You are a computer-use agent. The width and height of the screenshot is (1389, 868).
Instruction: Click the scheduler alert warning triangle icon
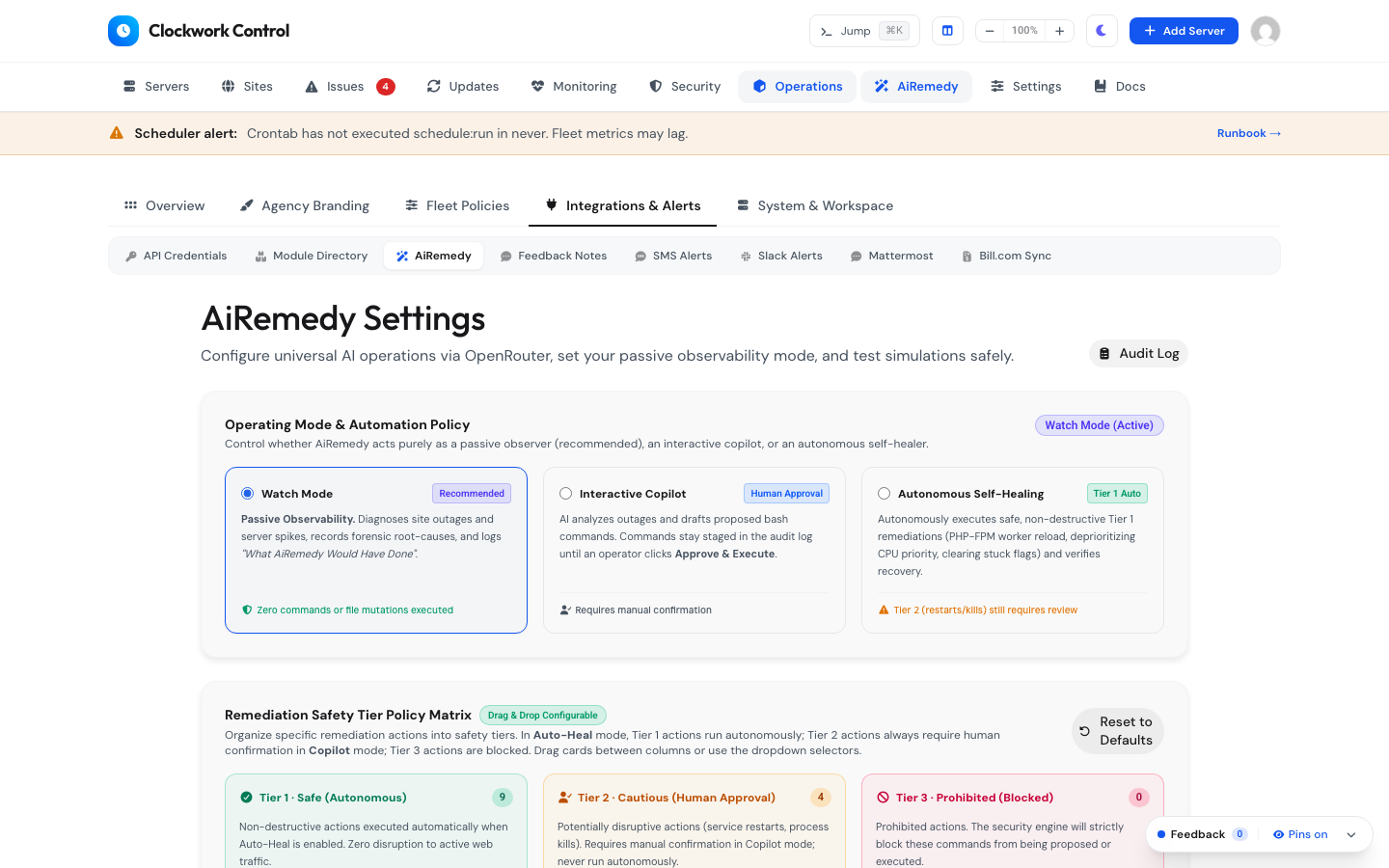117,133
